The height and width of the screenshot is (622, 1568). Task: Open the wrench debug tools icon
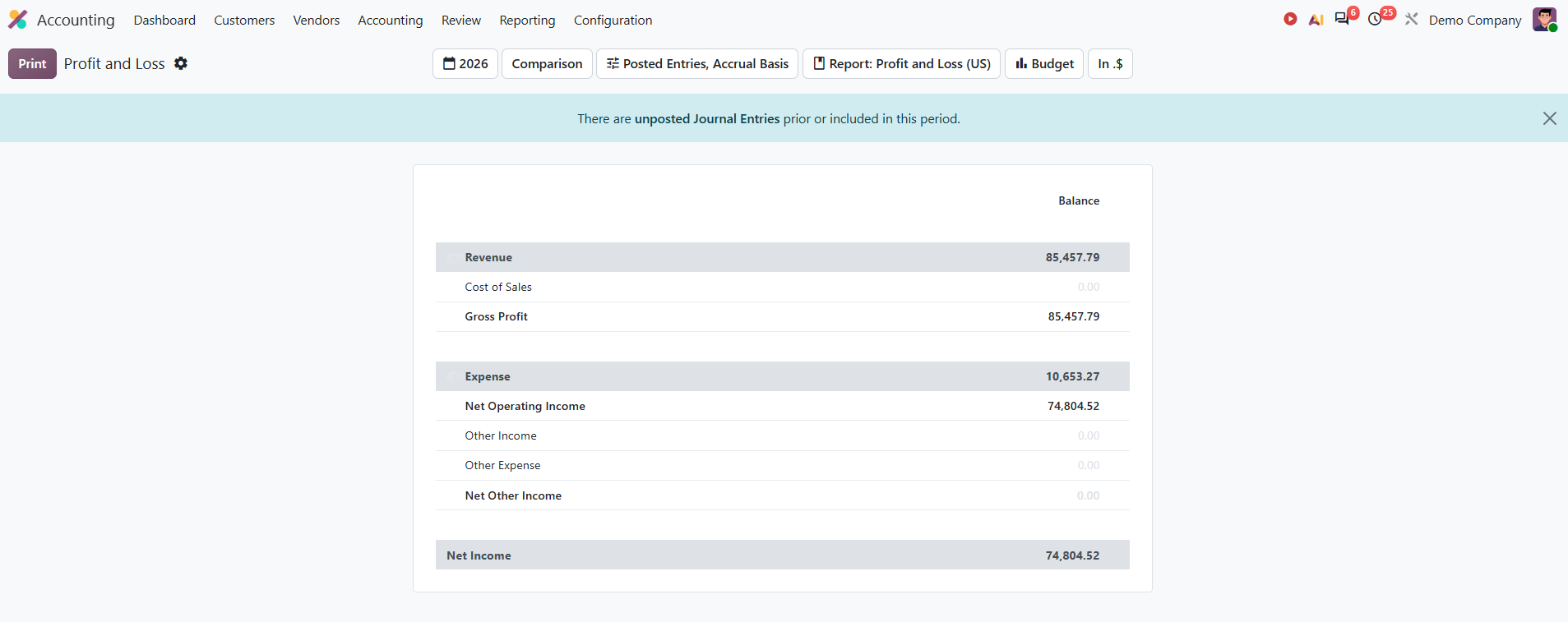coord(1411,19)
